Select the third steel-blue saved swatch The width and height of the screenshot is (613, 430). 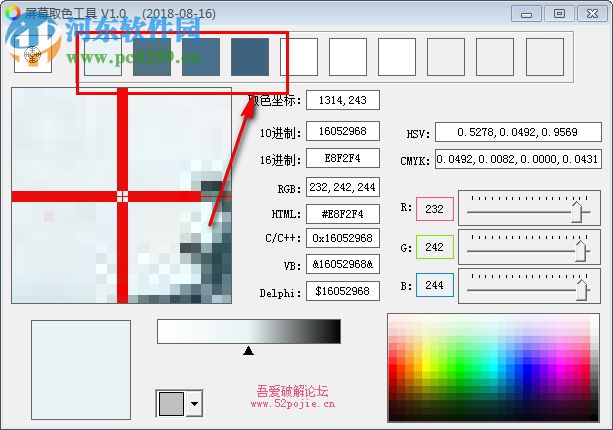tap(201, 57)
